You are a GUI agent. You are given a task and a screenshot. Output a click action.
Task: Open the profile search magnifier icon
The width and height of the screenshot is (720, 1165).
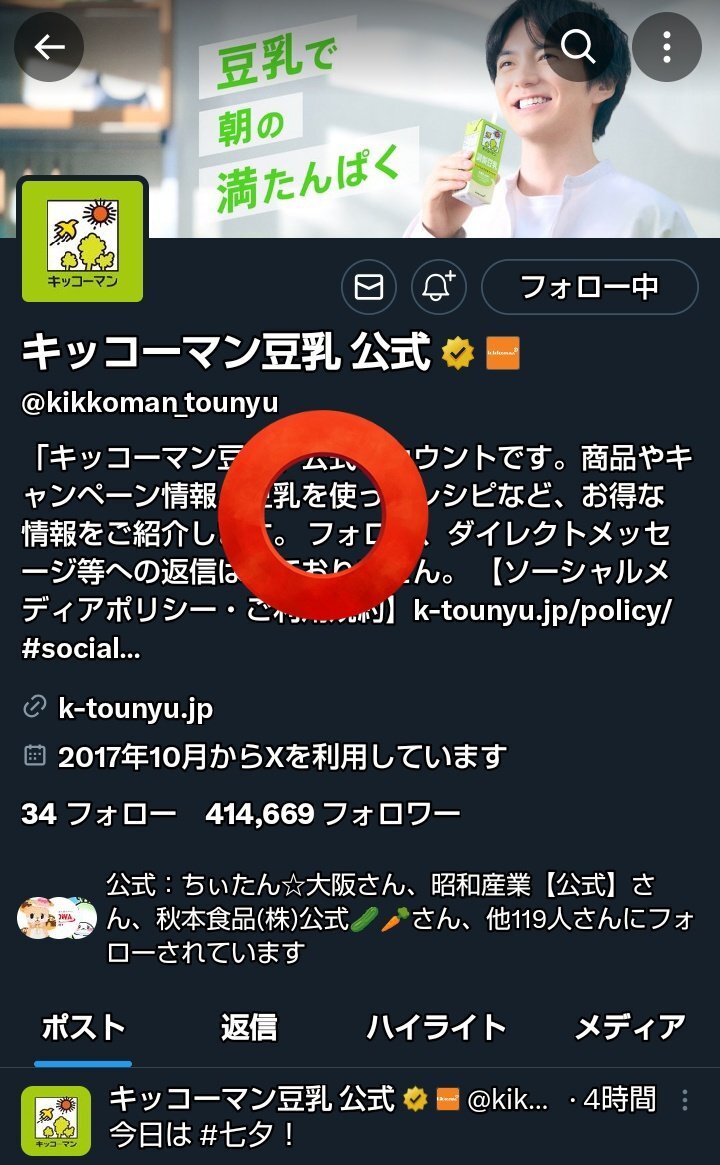pyautogui.click(x=579, y=47)
